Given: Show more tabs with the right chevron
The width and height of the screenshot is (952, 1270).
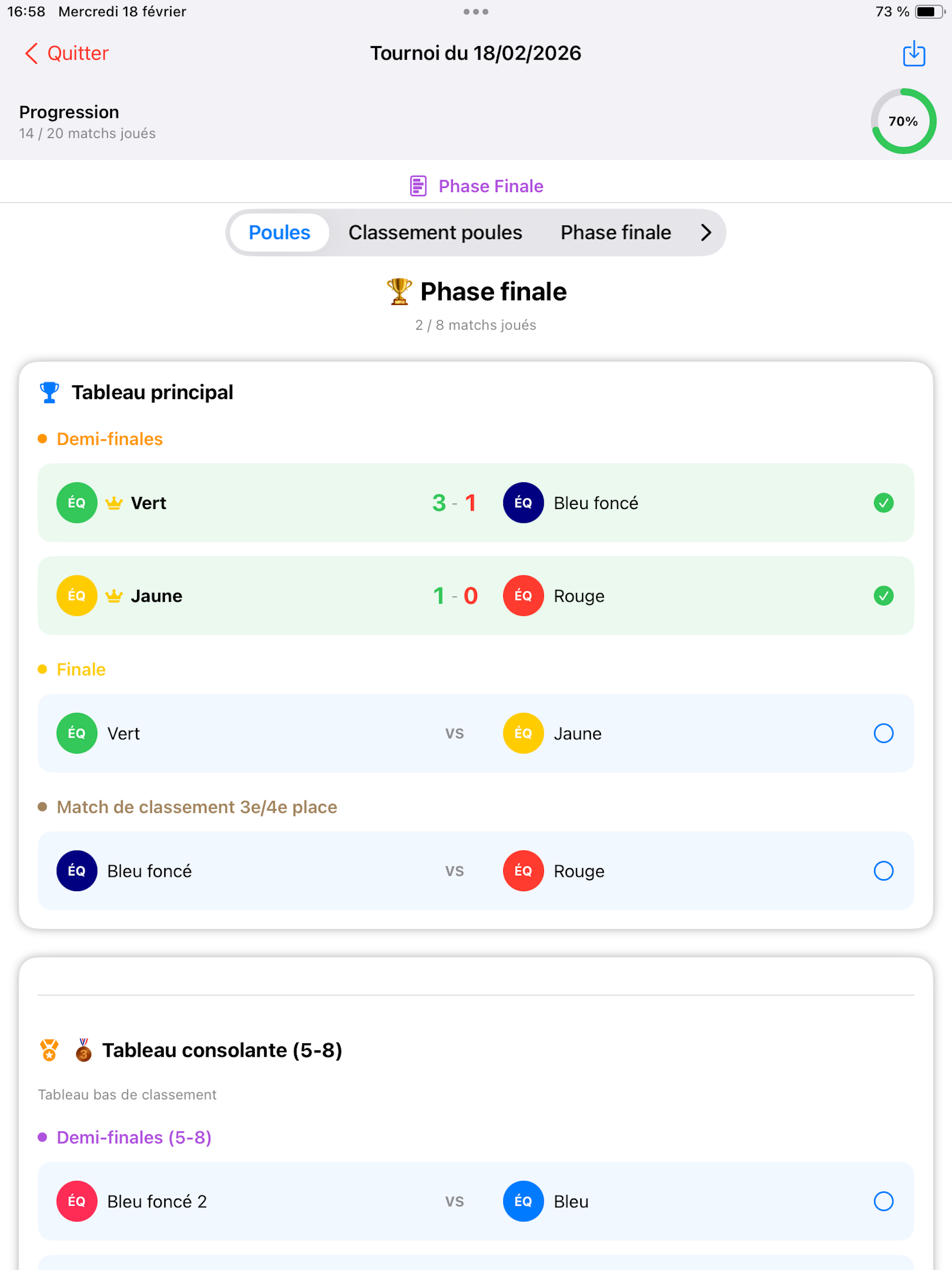Looking at the screenshot, I should (707, 233).
